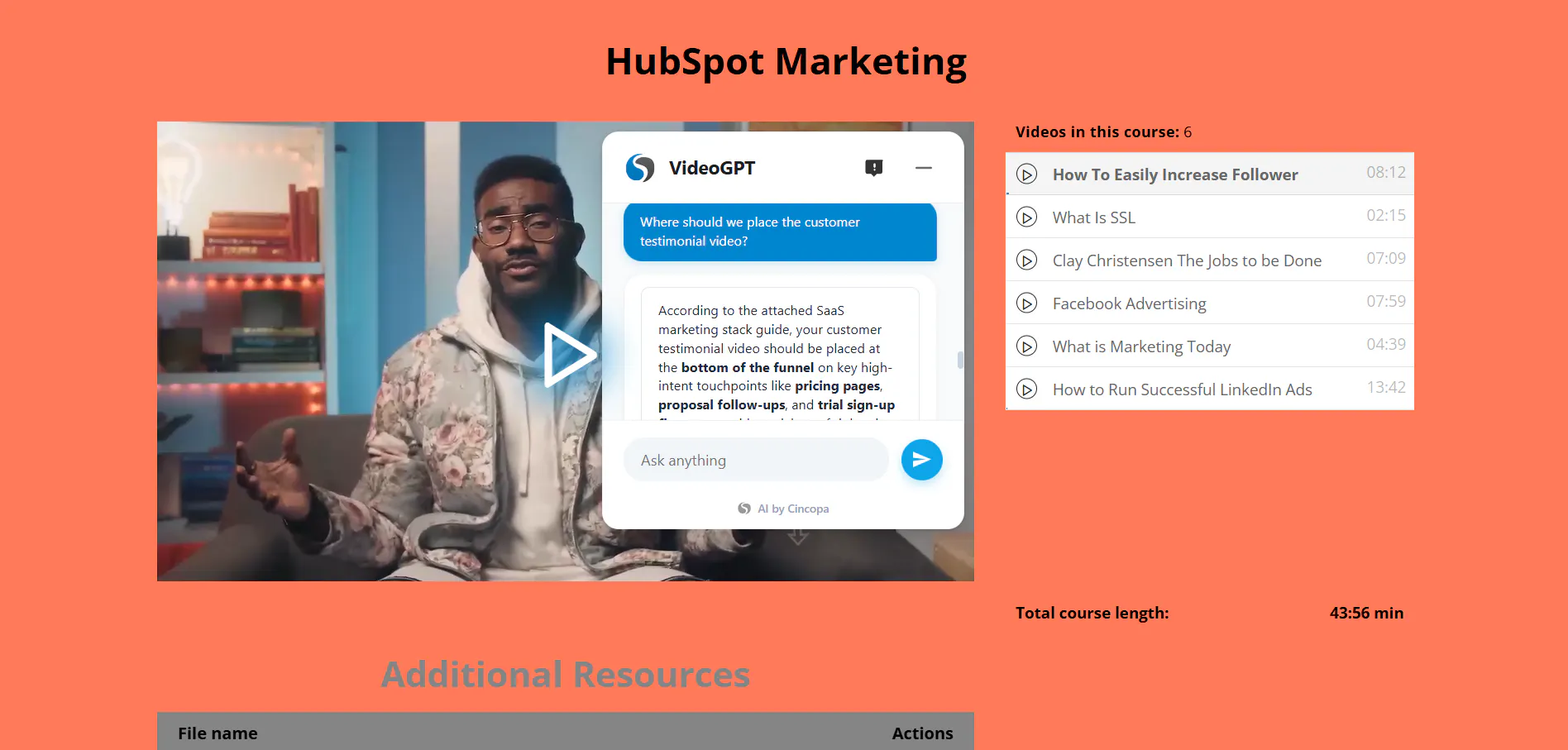Viewport: 1568px width, 750px height.
Task: Play the main video with center play button
Action: click(x=569, y=354)
